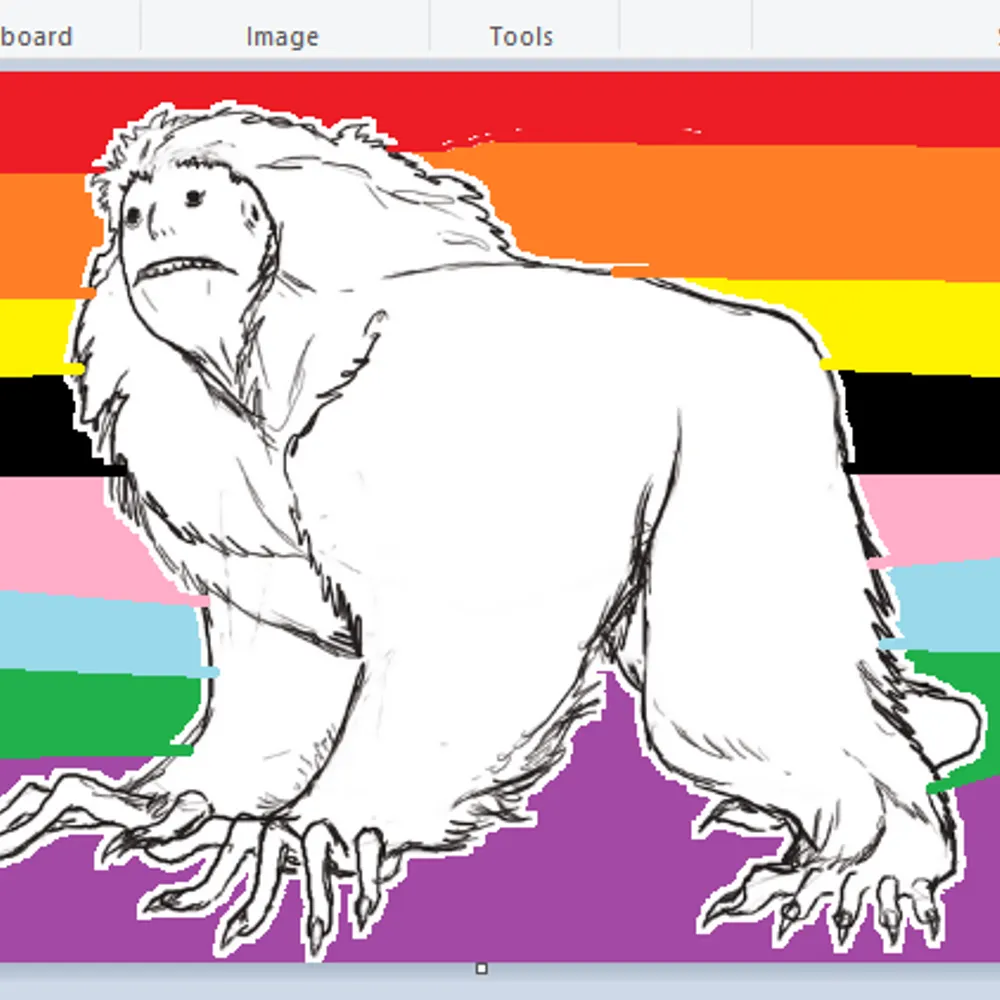Click the Tools ribbon group label

coord(521,37)
